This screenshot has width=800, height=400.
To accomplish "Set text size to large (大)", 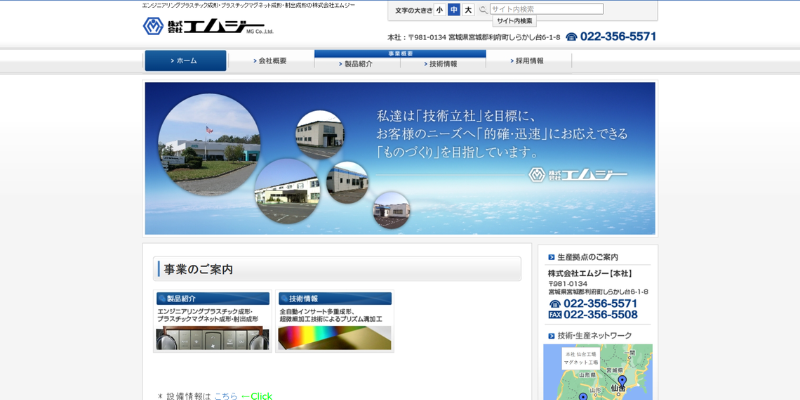I will tap(467, 10).
